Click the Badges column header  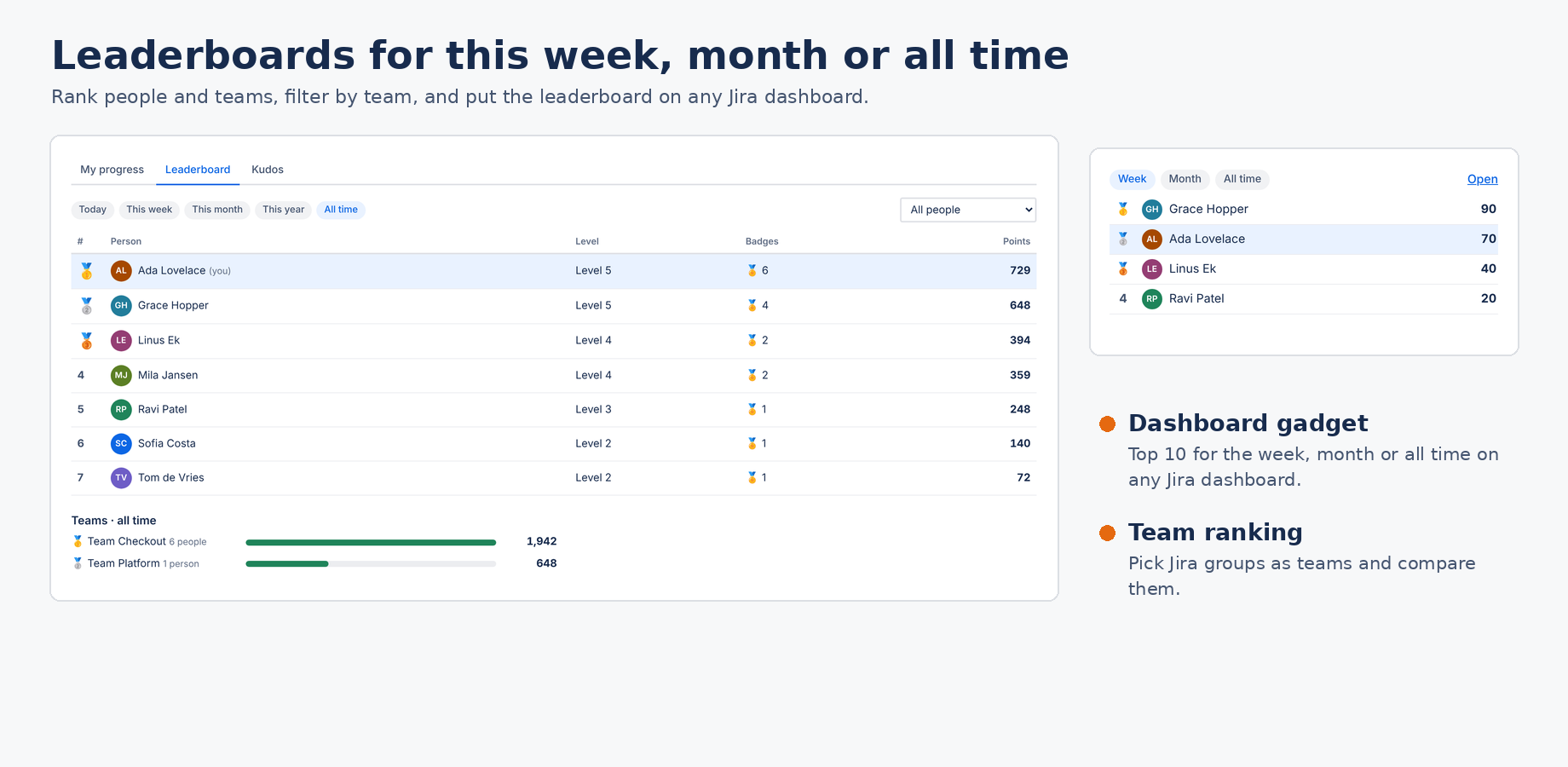pyautogui.click(x=762, y=241)
